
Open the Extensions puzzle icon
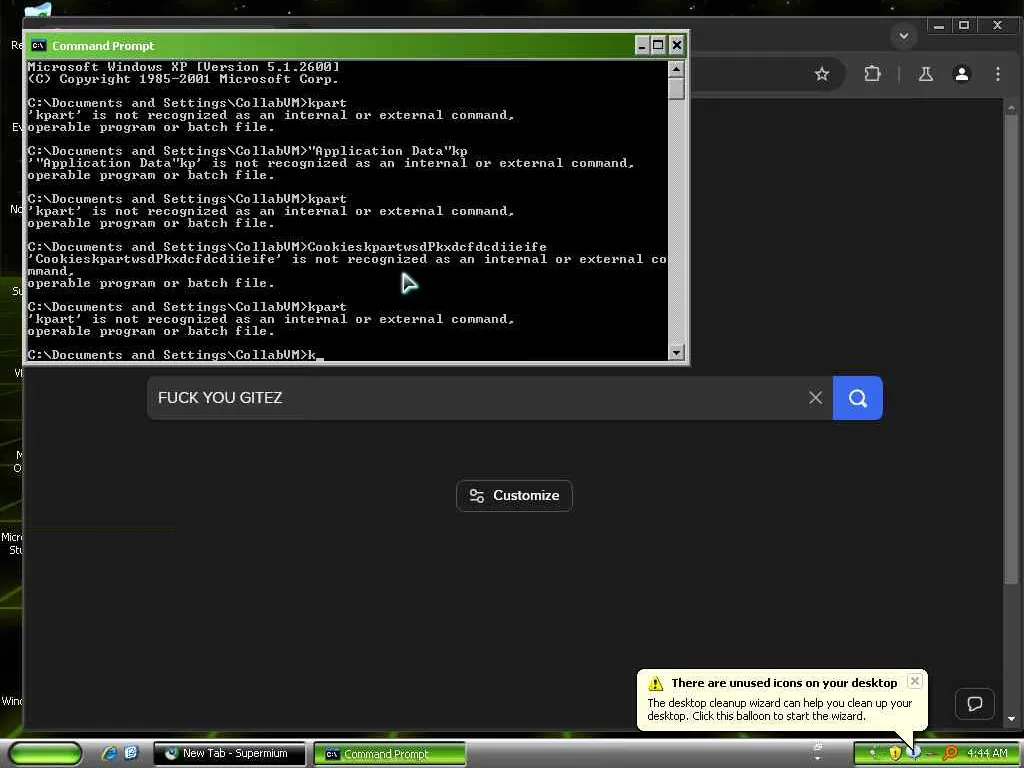872,74
